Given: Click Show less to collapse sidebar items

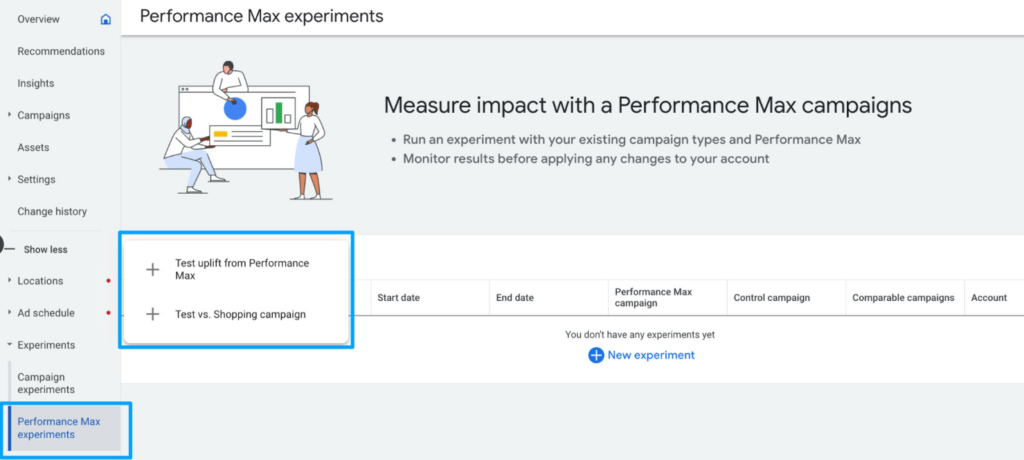Looking at the screenshot, I should pyautogui.click(x=46, y=249).
